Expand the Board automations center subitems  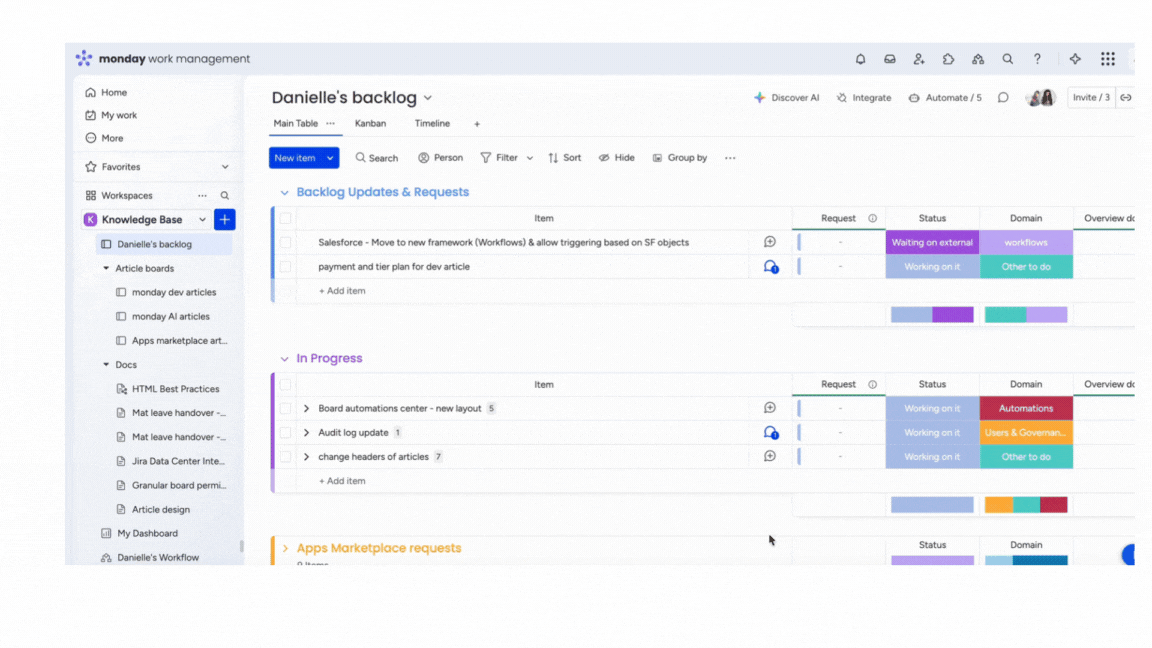click(x=306, y=408)
